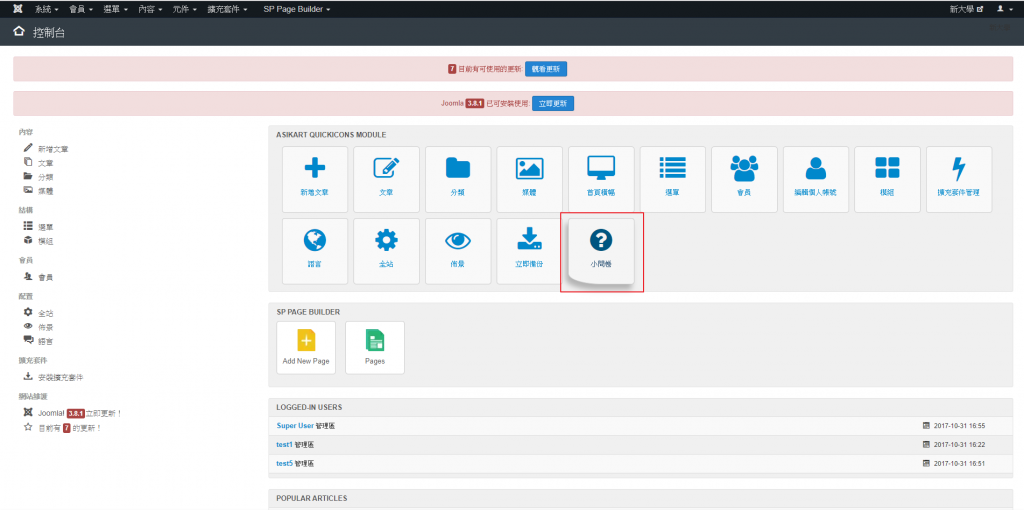Click the 立即更新 button for Joomla update
This screenshot has width=1024, height=510.
point(555,103)
